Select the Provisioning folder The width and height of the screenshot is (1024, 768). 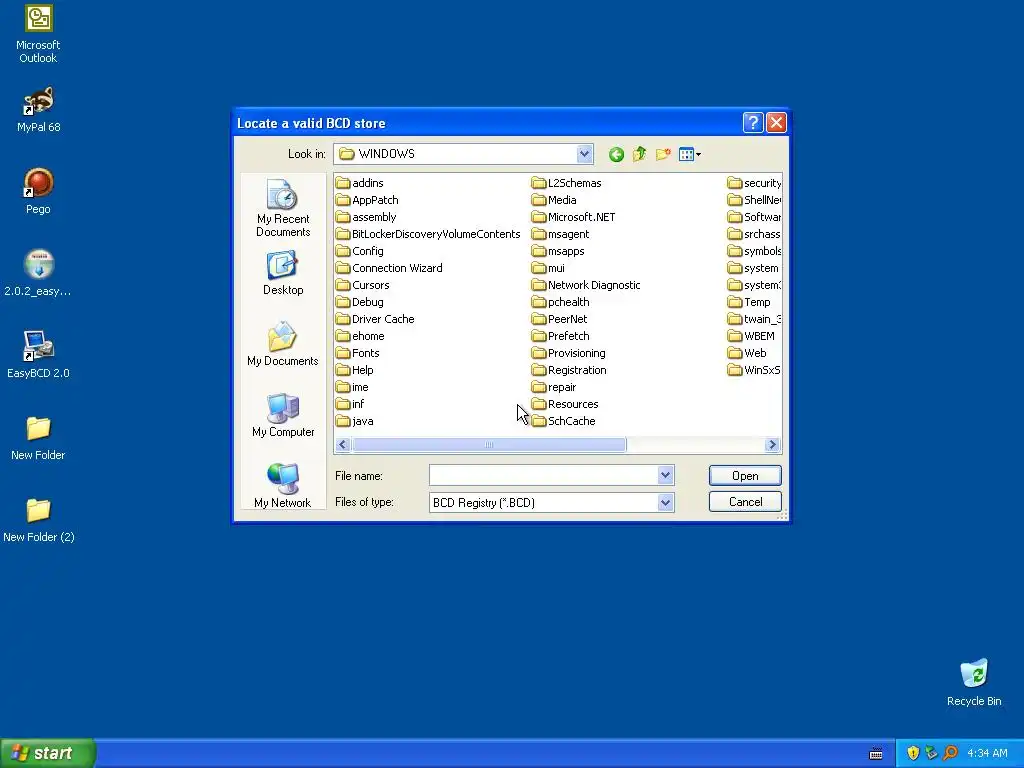569,353
